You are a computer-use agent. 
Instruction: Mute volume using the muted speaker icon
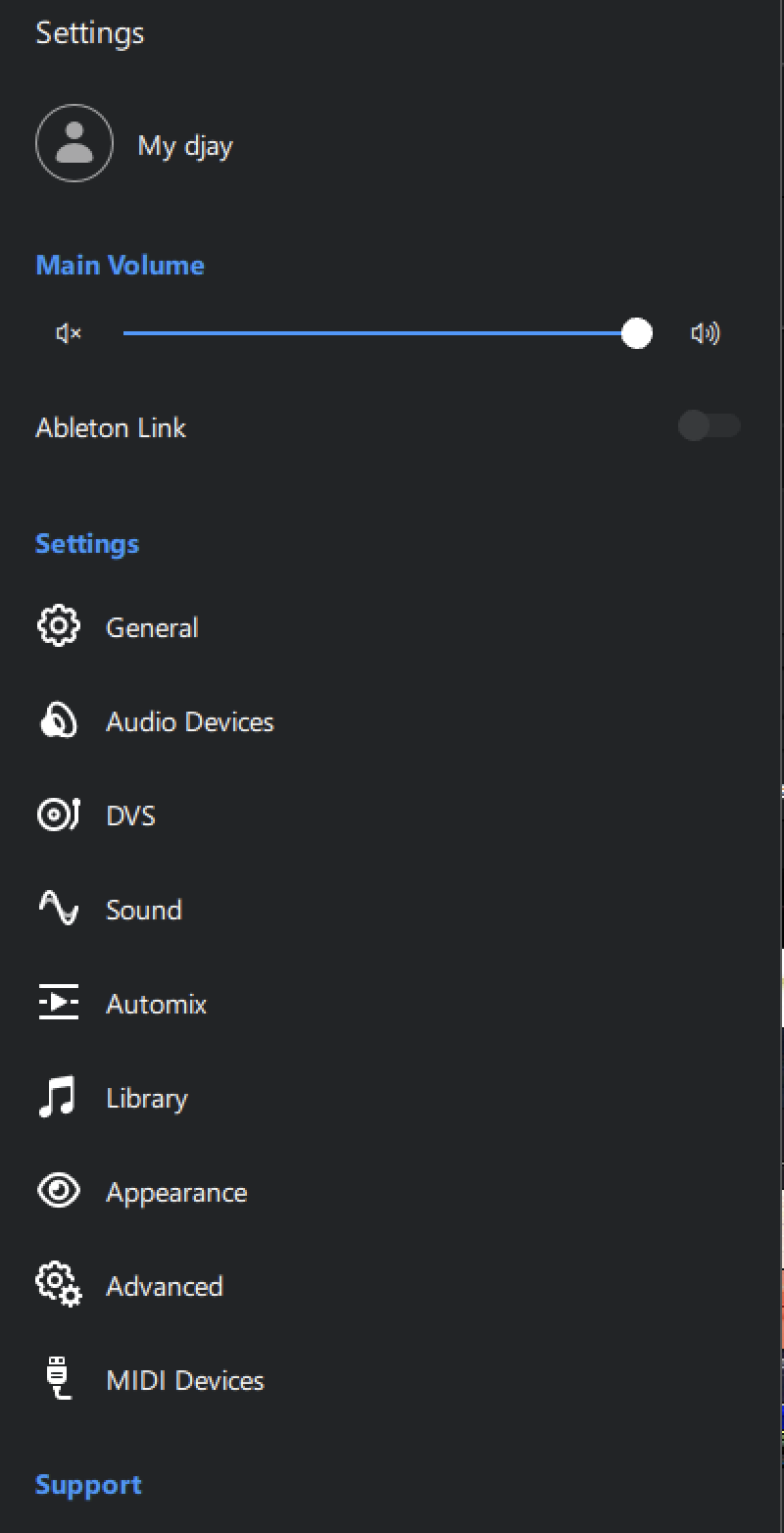[x=66, y=333]
